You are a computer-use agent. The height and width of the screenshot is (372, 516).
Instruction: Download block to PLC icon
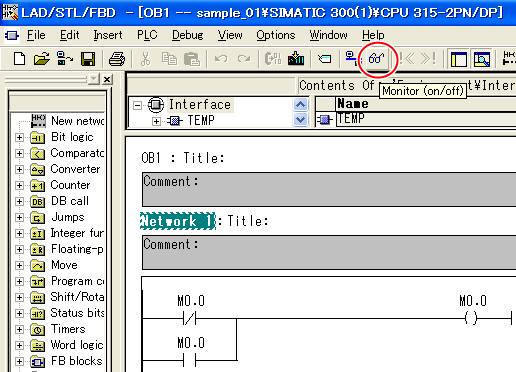coord(296,59)
